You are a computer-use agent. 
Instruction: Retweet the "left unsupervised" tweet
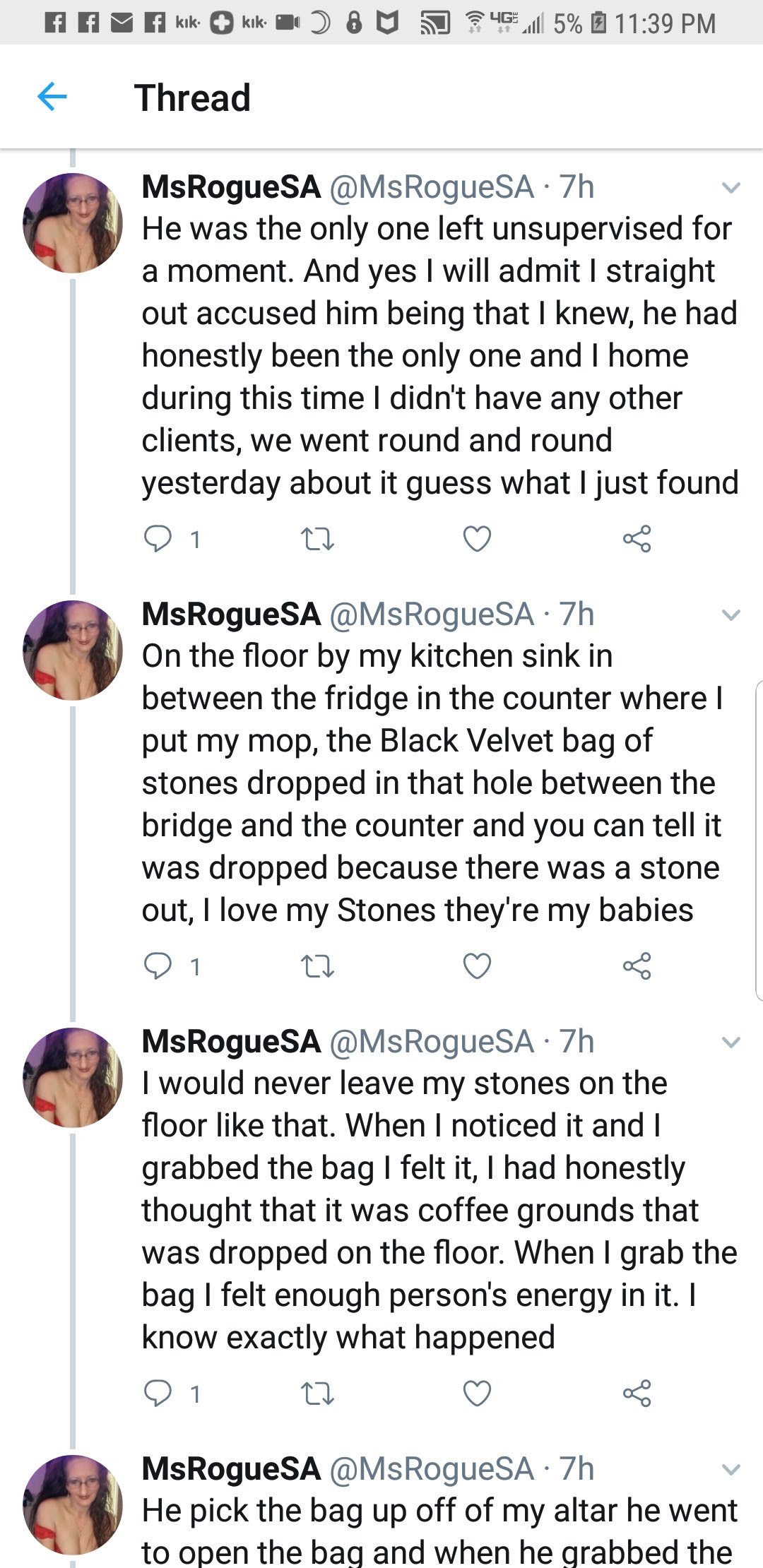click(x=317, y=540)
